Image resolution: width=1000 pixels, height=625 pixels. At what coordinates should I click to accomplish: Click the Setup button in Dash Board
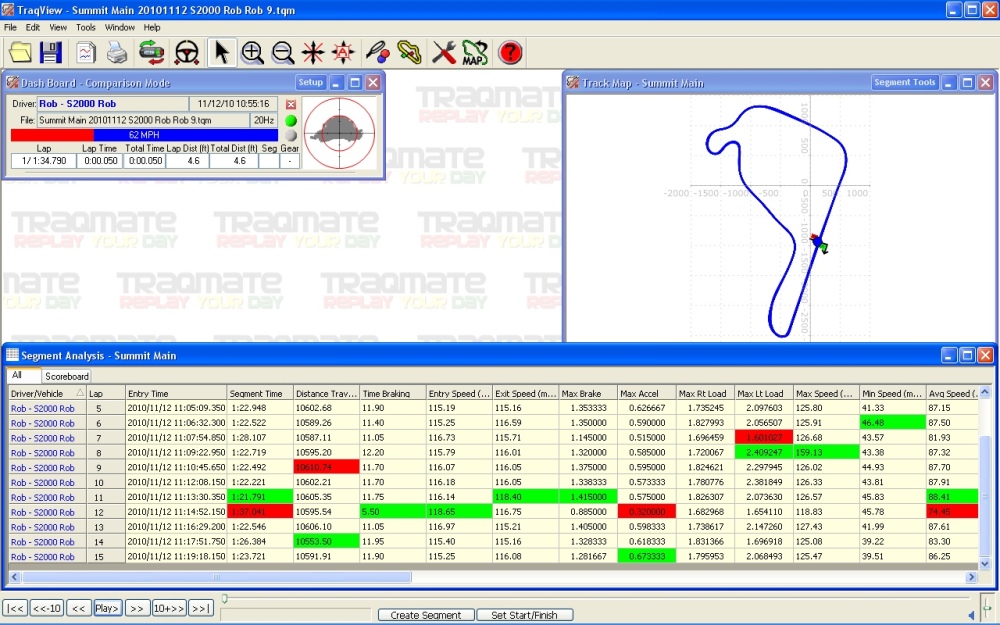311,82
